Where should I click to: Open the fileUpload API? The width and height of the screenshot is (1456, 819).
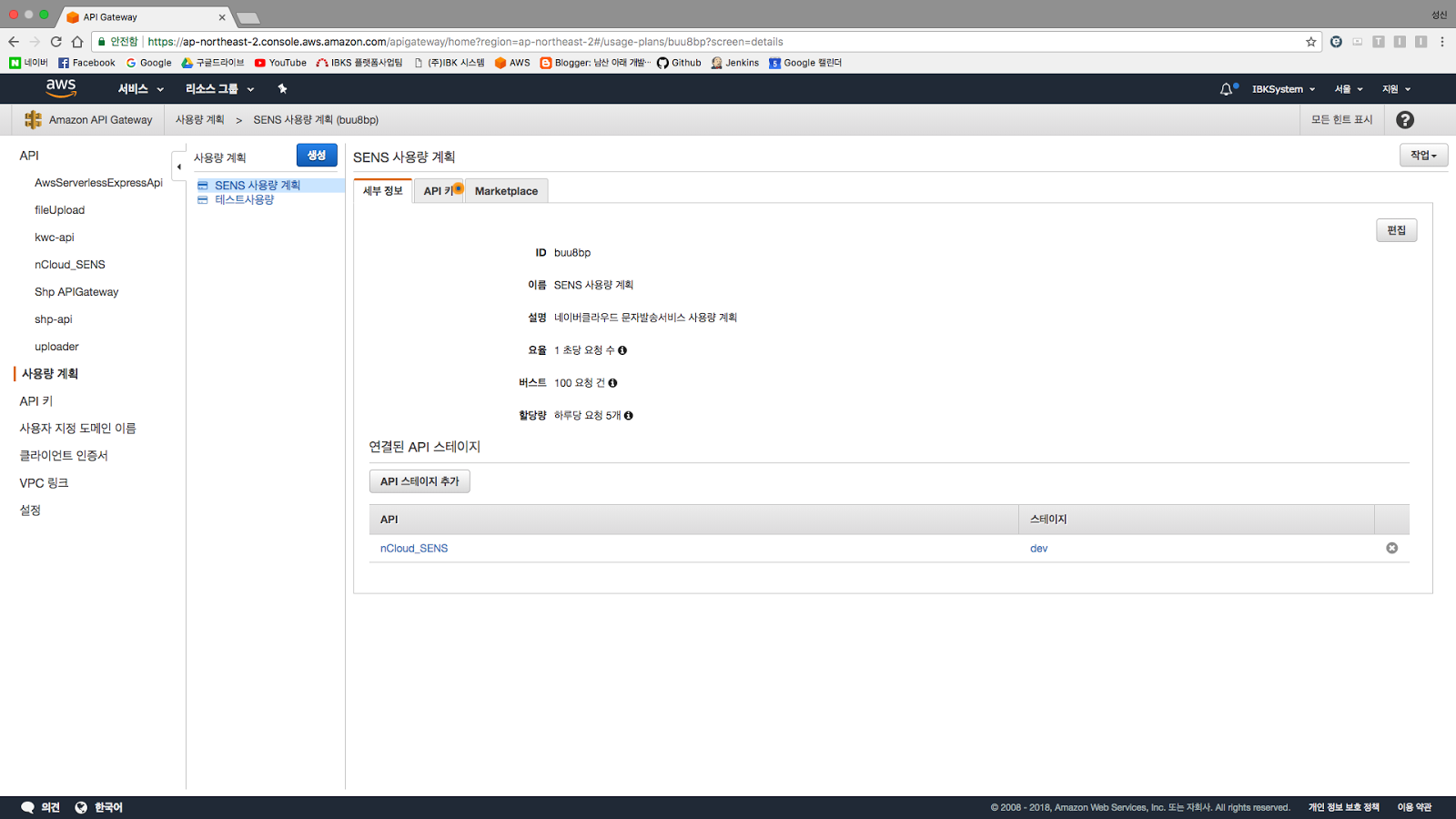click(x=59, y=210)
